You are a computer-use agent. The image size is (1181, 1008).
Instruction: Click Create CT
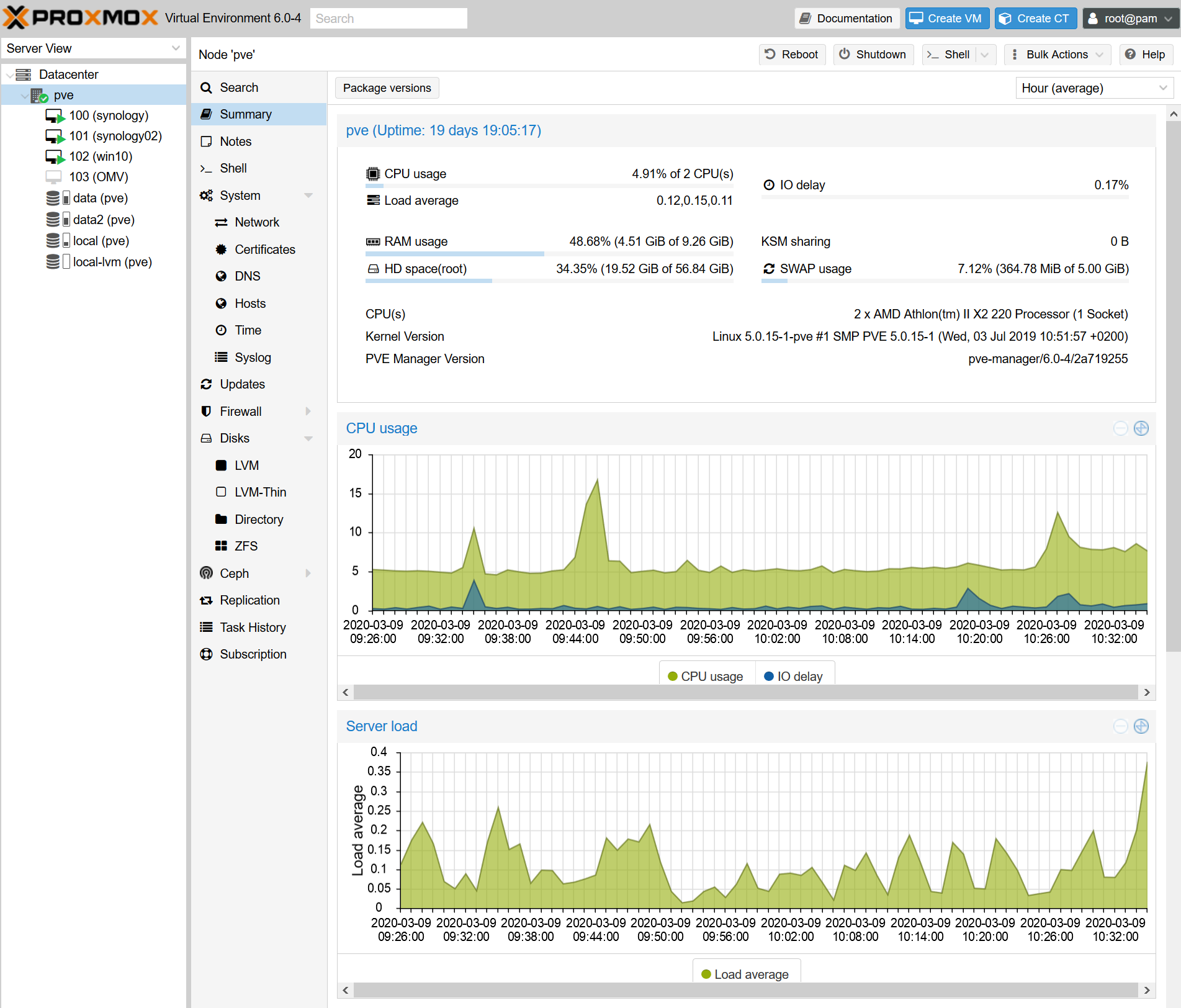point(1036,19)
